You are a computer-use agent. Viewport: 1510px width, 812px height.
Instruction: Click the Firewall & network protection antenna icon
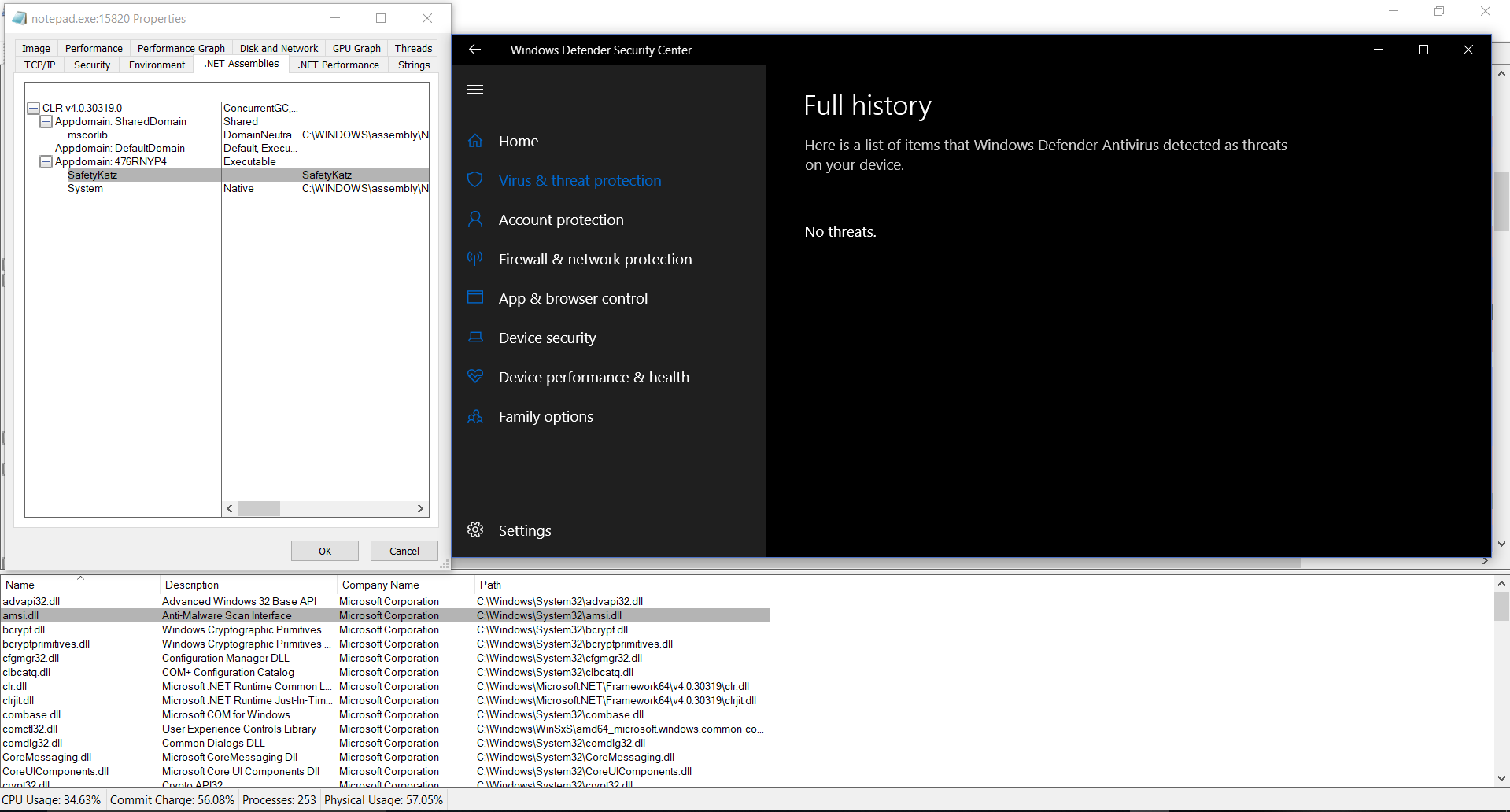point(475,259)
